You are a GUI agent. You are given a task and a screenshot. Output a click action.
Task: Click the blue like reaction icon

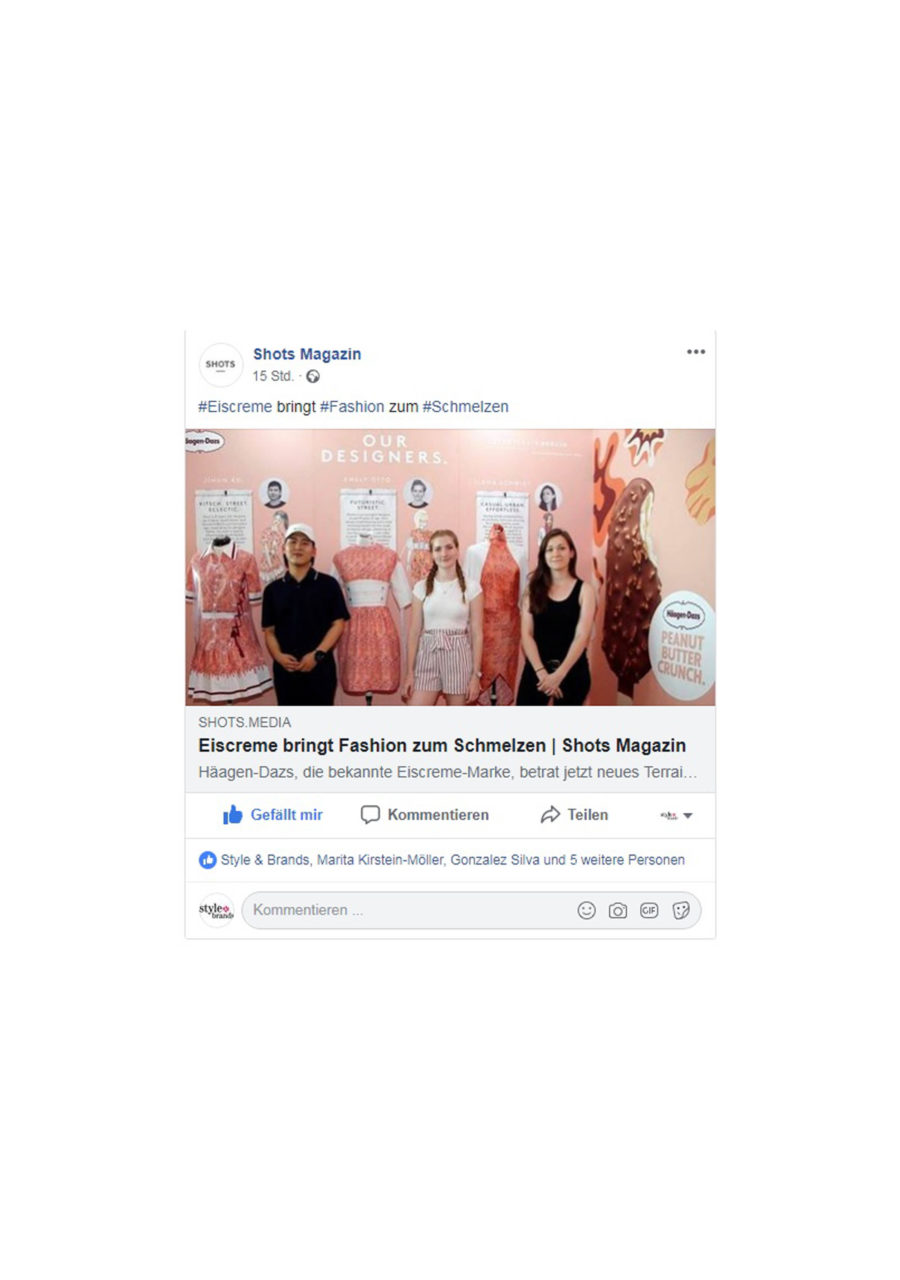point(208,860)
